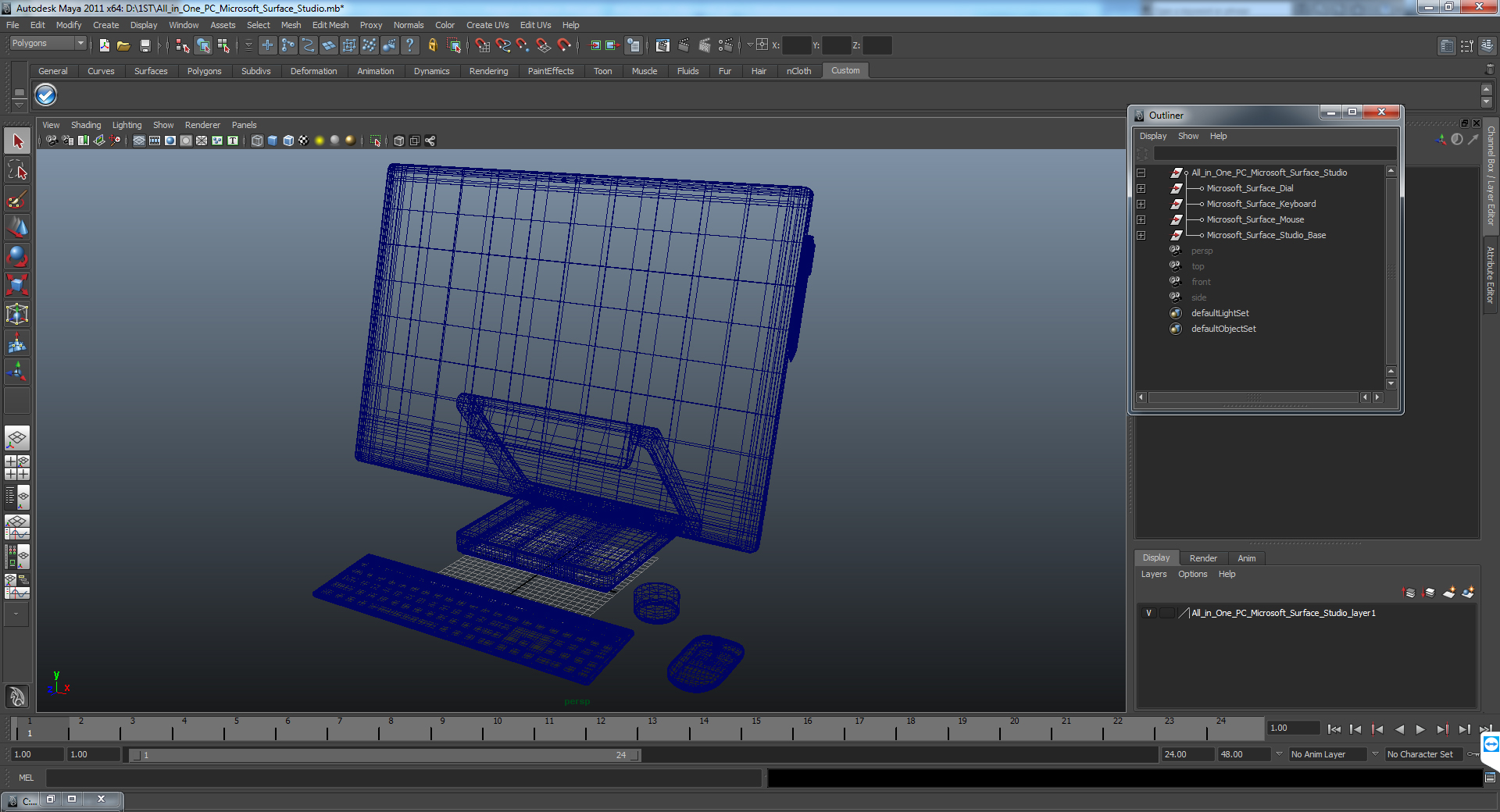Open the Edit Mesh menu
This screenshot has height=812, width=1500.
pos(330,25)
